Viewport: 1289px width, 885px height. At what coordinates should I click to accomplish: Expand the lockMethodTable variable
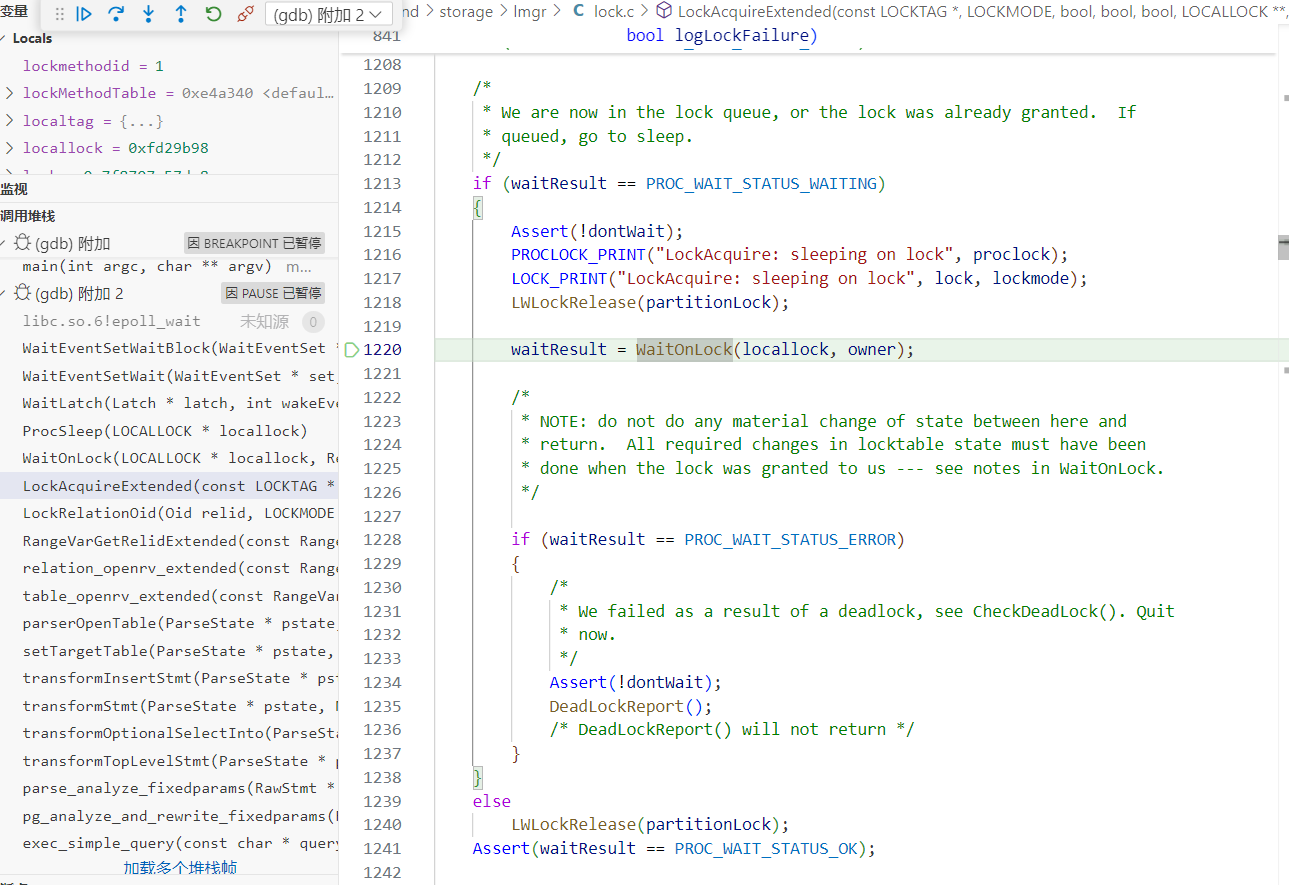point(10,93)
